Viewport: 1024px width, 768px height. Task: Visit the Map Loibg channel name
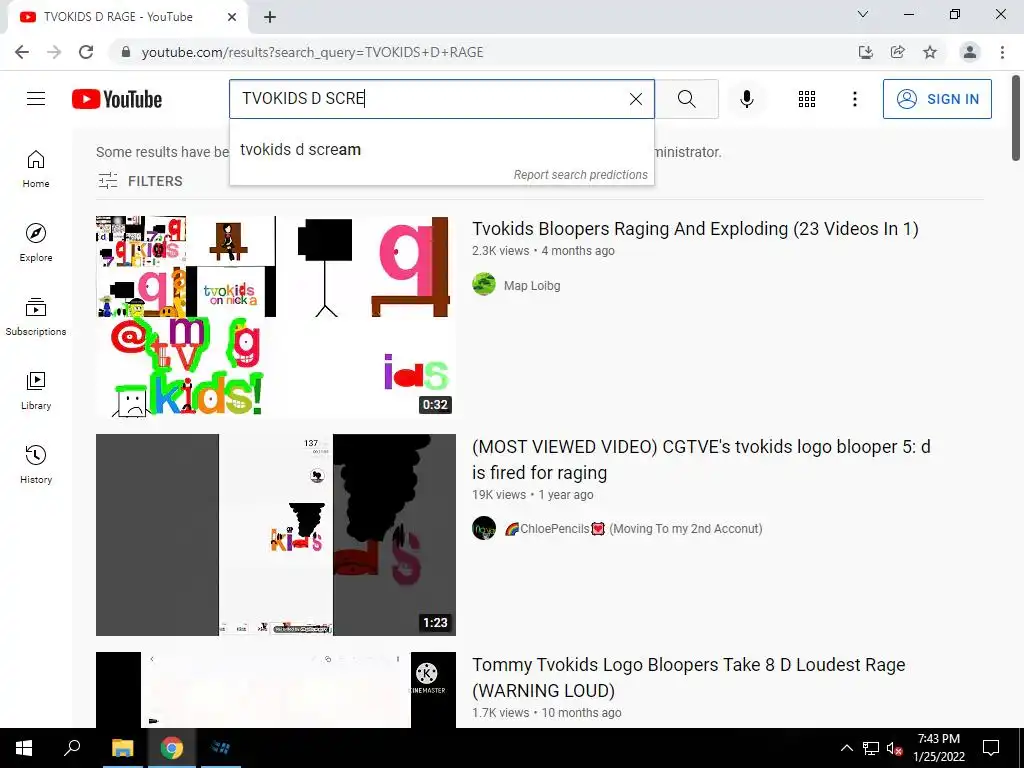click(x=532, y=285)
